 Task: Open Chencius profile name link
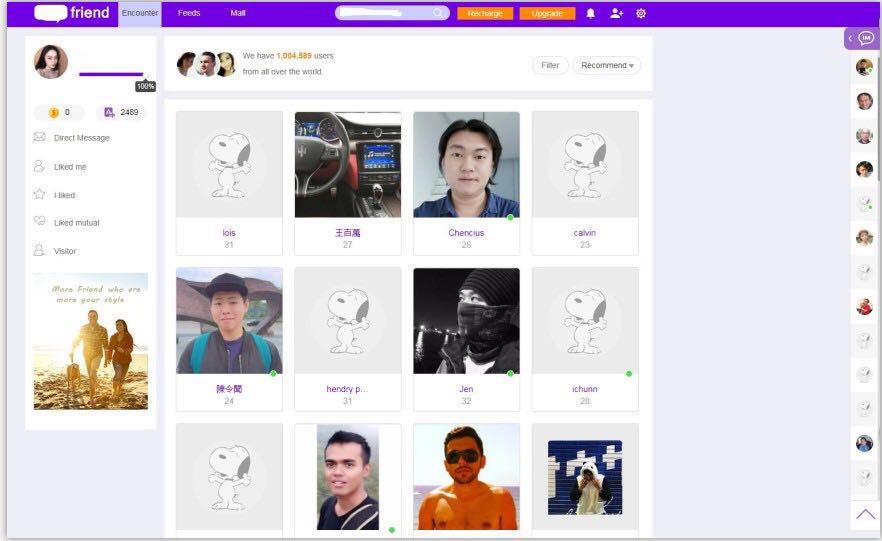tap(466, 233)
